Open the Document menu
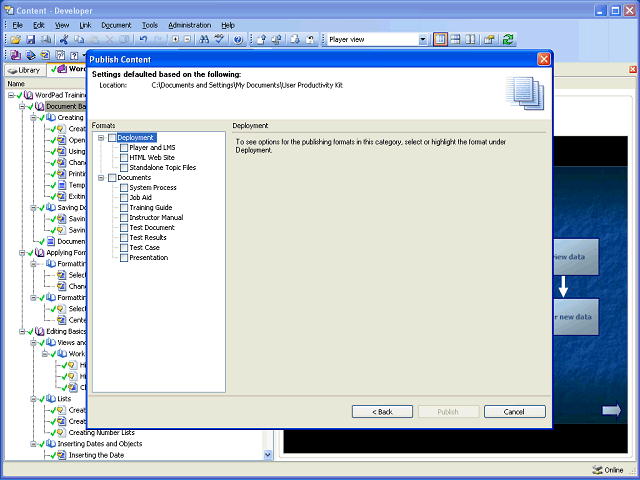 116,25
